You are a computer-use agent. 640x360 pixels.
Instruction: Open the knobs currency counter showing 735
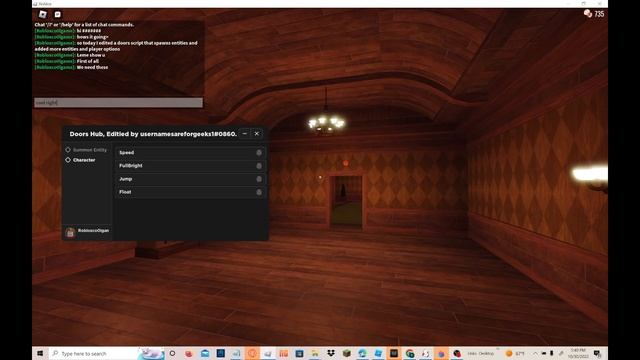[594, 14]
